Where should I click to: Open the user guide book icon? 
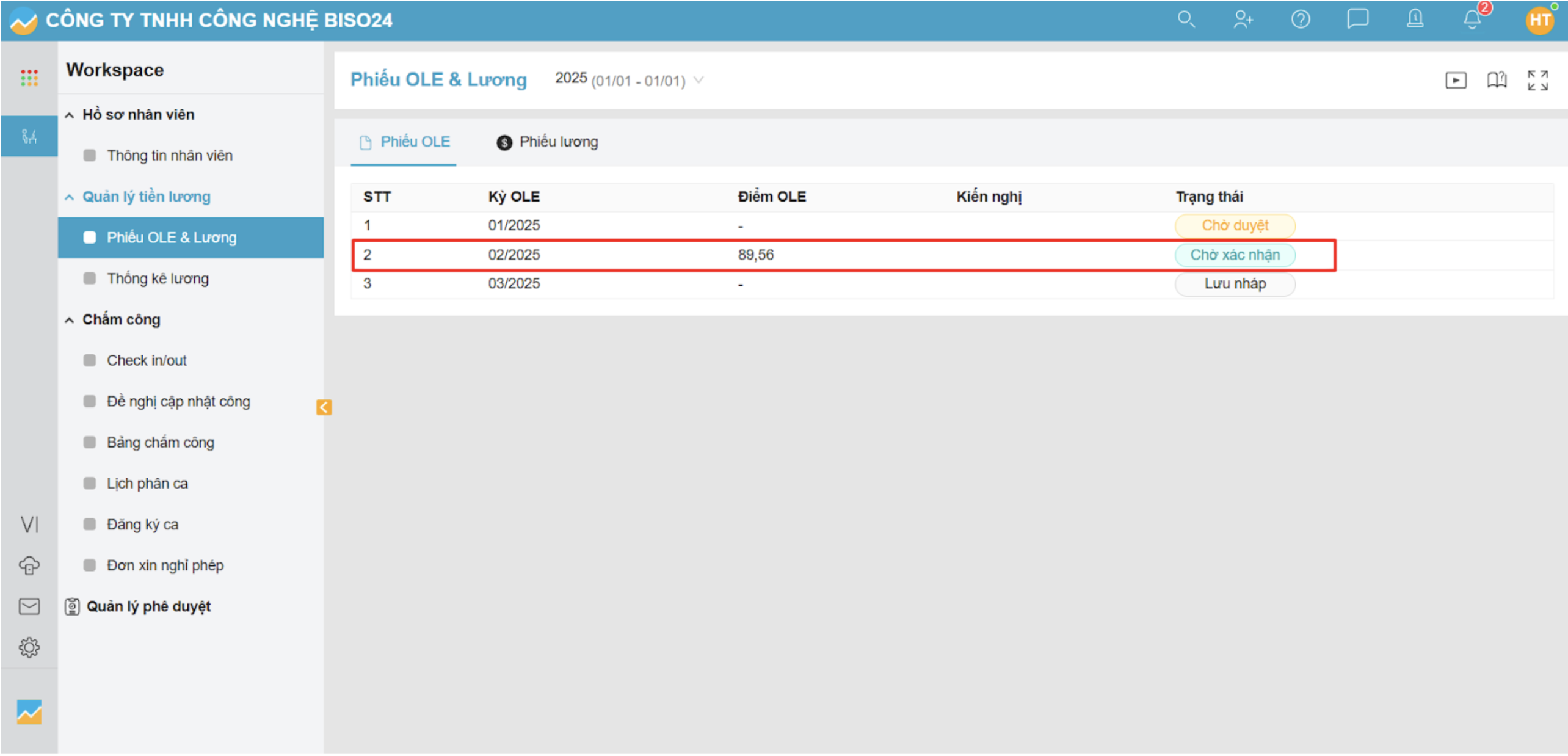pyautogui.click(x=1497, y=80)
